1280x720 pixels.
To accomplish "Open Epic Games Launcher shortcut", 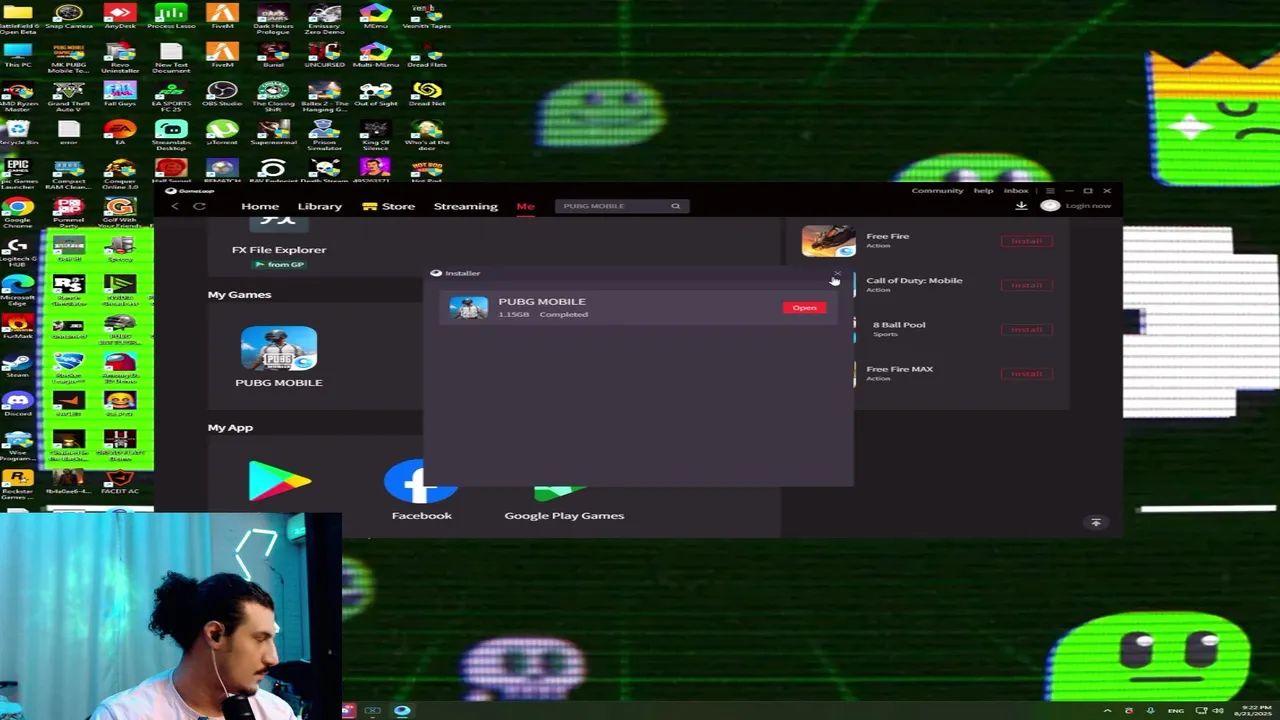I will [17, 174].
